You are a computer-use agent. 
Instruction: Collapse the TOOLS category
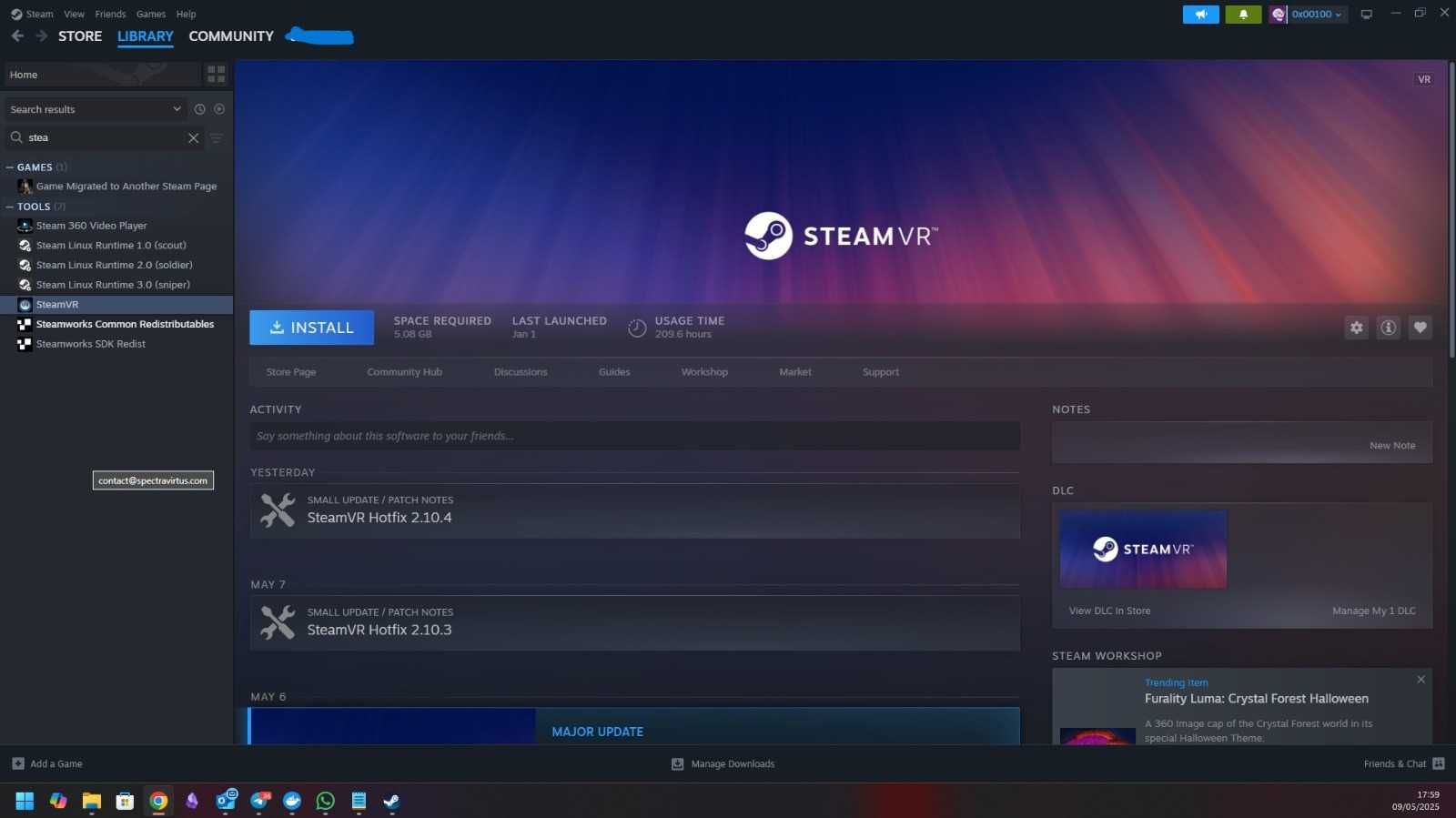pos(10,207)
